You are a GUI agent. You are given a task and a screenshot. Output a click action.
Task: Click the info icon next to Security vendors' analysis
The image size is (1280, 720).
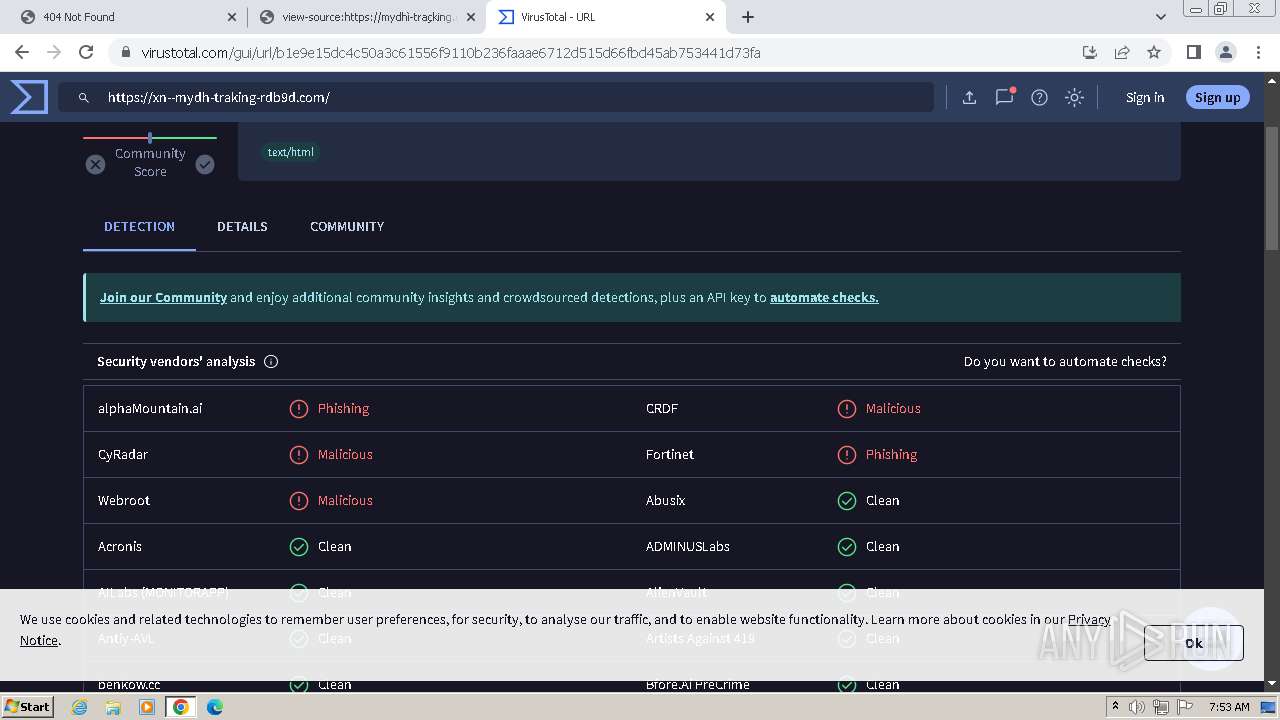(x=271, y=361)
